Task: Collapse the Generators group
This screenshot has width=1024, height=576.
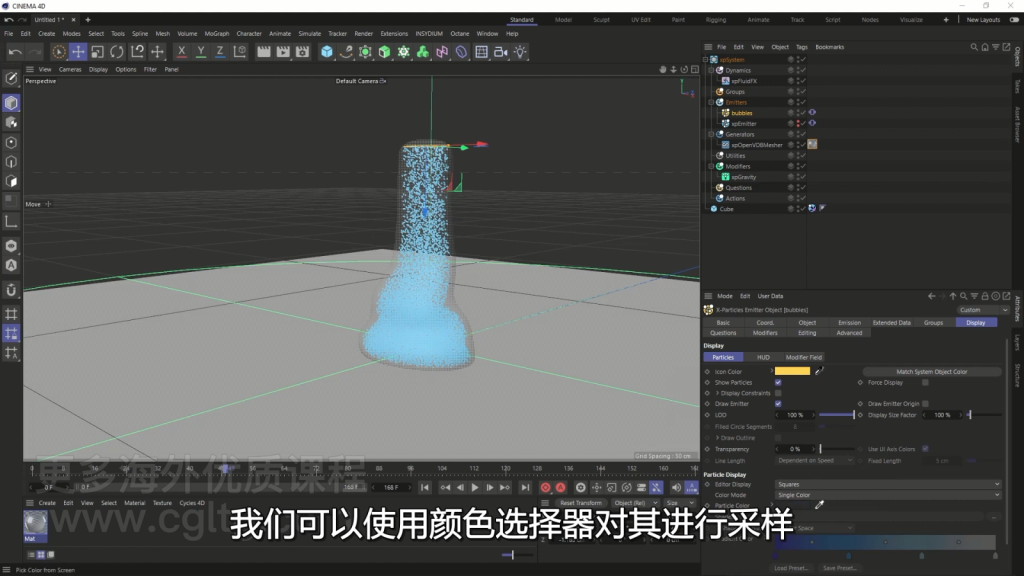Action: (711, 135)
